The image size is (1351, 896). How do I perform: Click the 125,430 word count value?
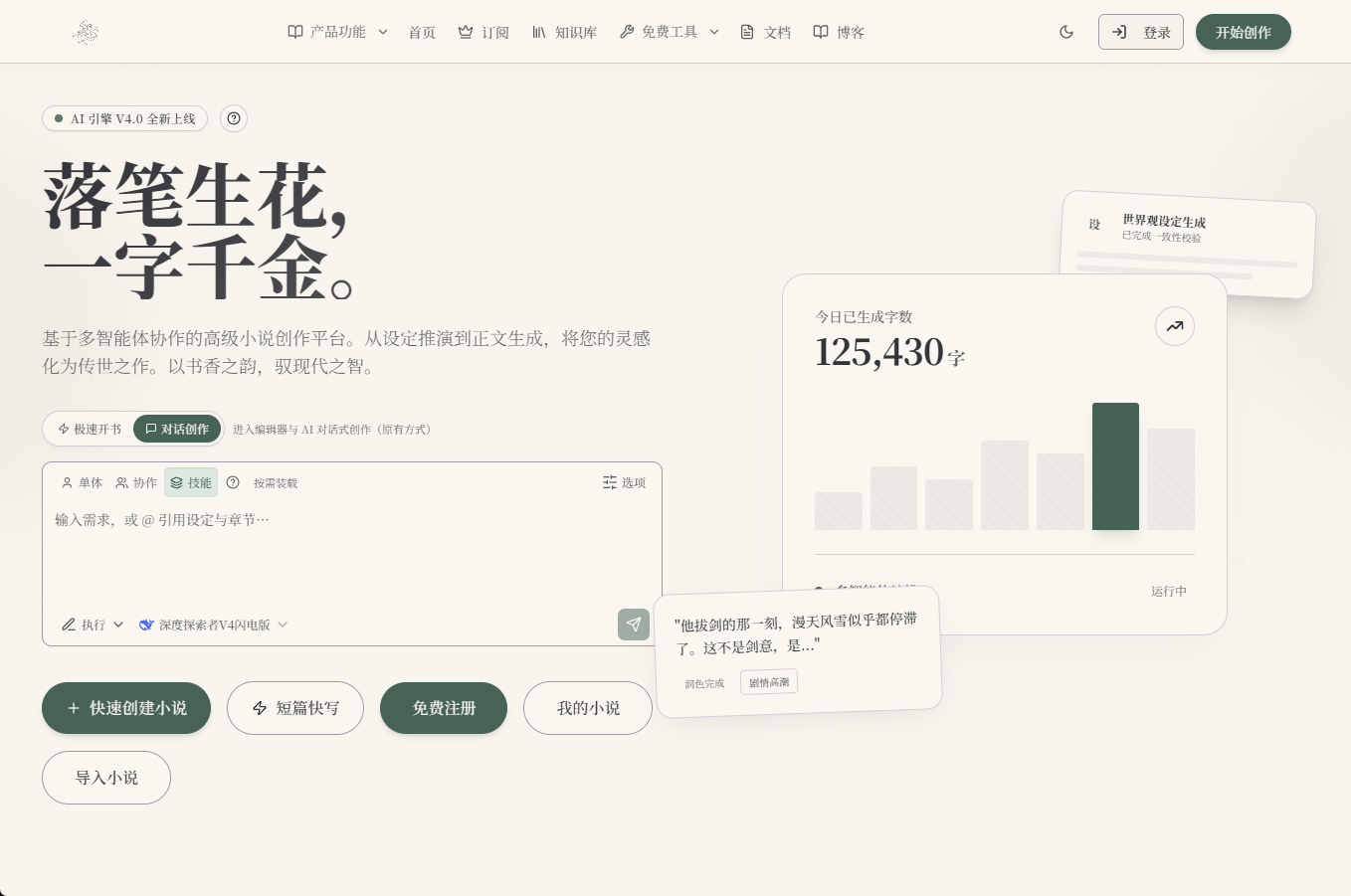(x=879, y=352)
